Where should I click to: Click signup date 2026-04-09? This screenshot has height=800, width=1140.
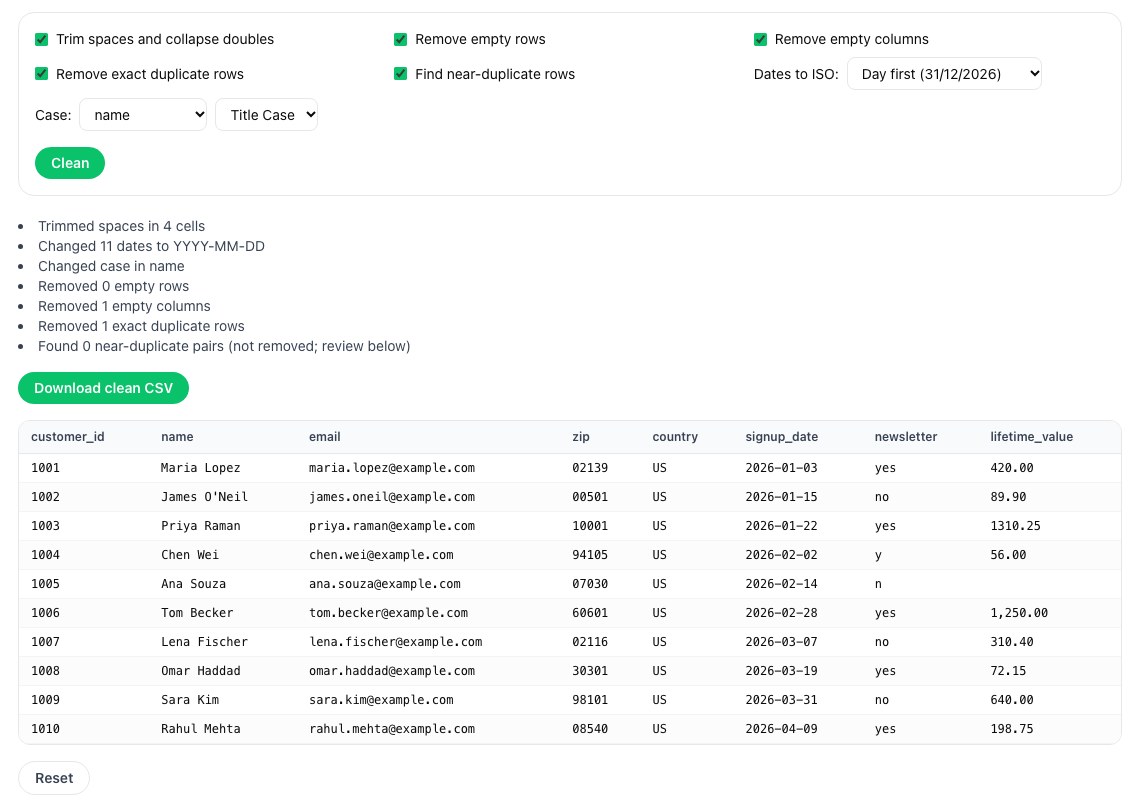pos(782,729)
